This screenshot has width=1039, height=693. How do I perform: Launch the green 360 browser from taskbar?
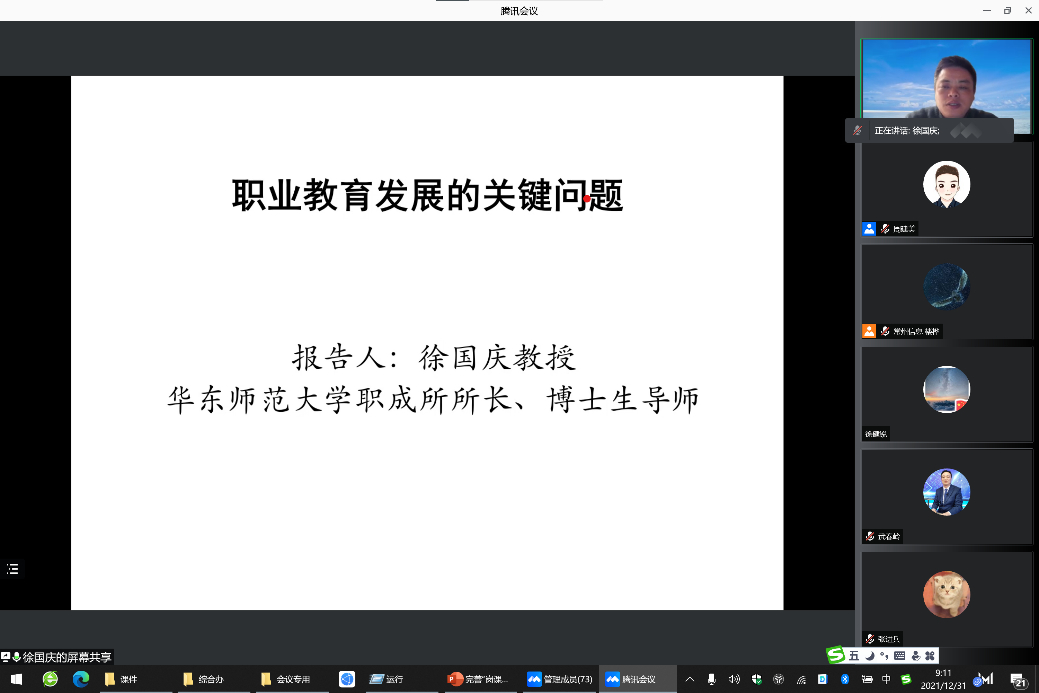coord(50,679)
